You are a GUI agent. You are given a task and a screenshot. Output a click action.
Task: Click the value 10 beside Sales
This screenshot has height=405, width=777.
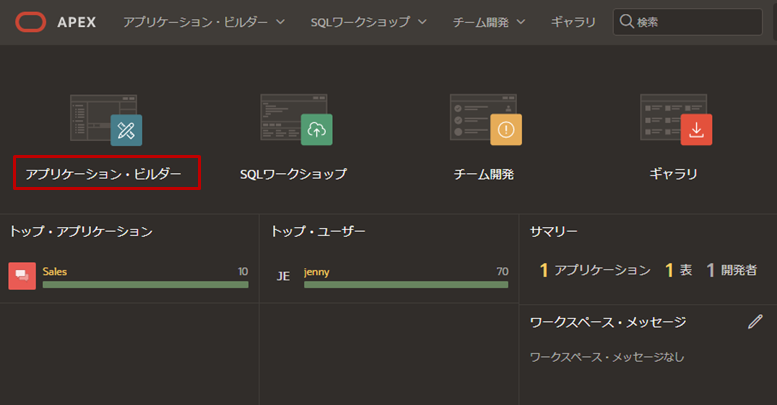243,271
